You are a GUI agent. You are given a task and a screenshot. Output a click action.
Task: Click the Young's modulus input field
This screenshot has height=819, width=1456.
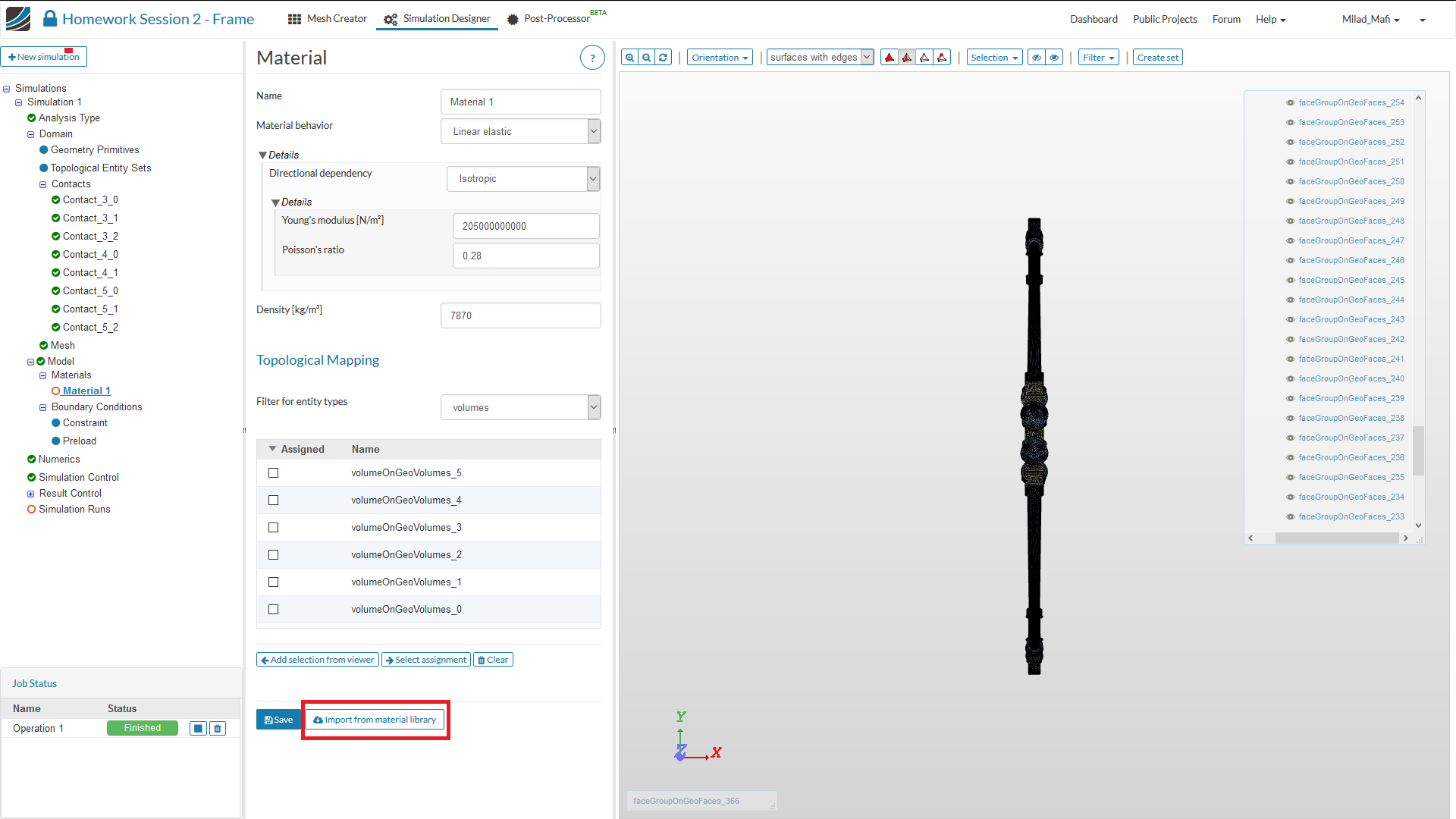click(x=526, y=226)
